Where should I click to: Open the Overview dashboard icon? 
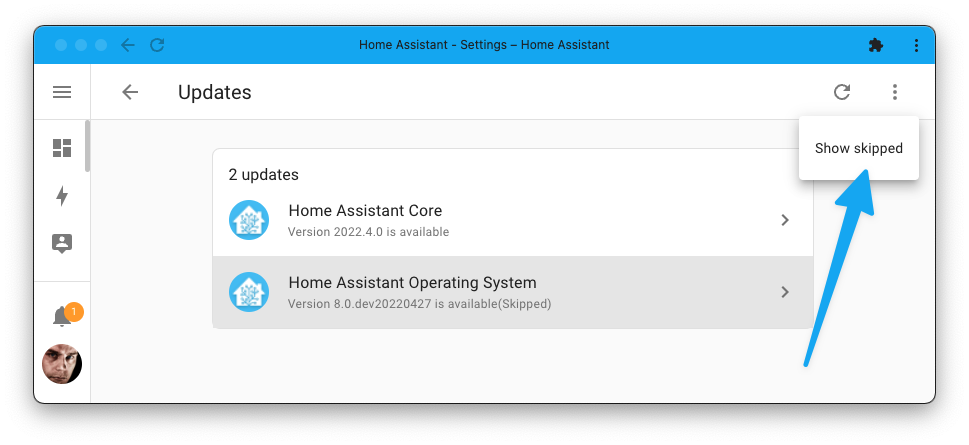pos(62,148)
